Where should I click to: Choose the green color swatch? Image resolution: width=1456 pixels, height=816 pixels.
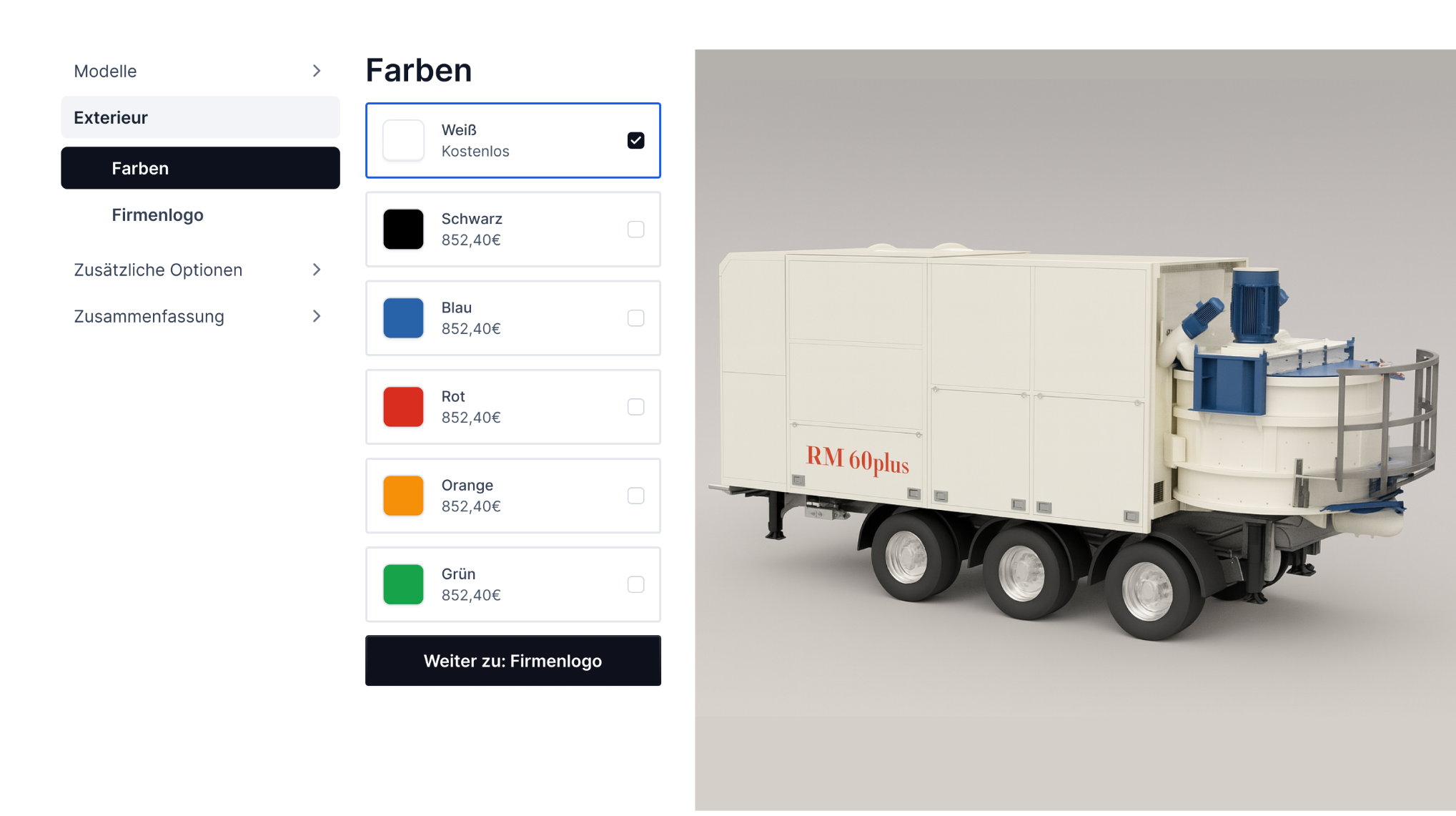point(403,584)
